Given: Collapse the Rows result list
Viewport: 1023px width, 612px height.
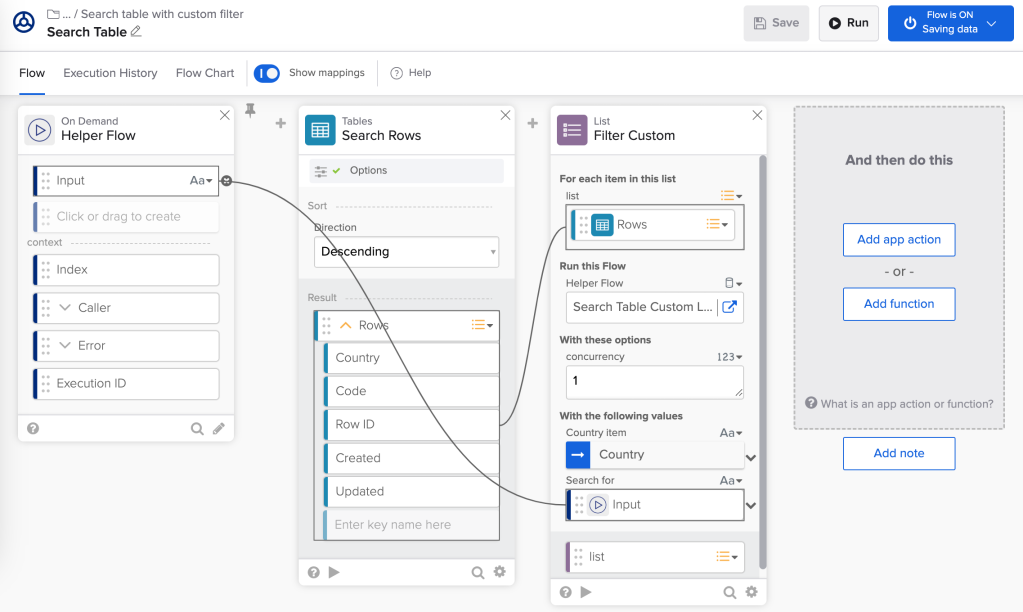Looking at the screenshot, I should [x=346, y=325].
